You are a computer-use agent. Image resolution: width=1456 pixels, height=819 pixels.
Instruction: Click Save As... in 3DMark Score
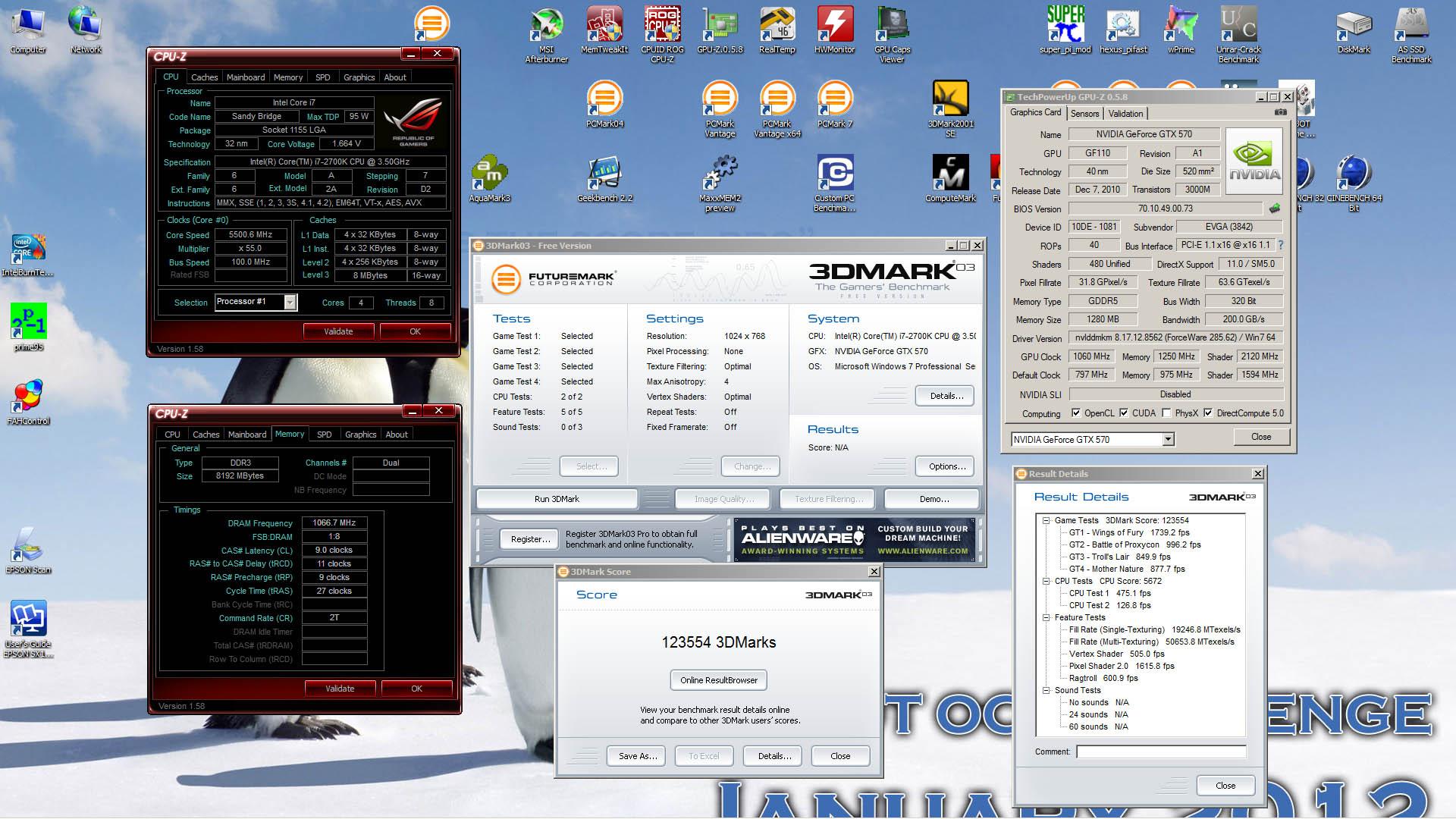(637, 756)
